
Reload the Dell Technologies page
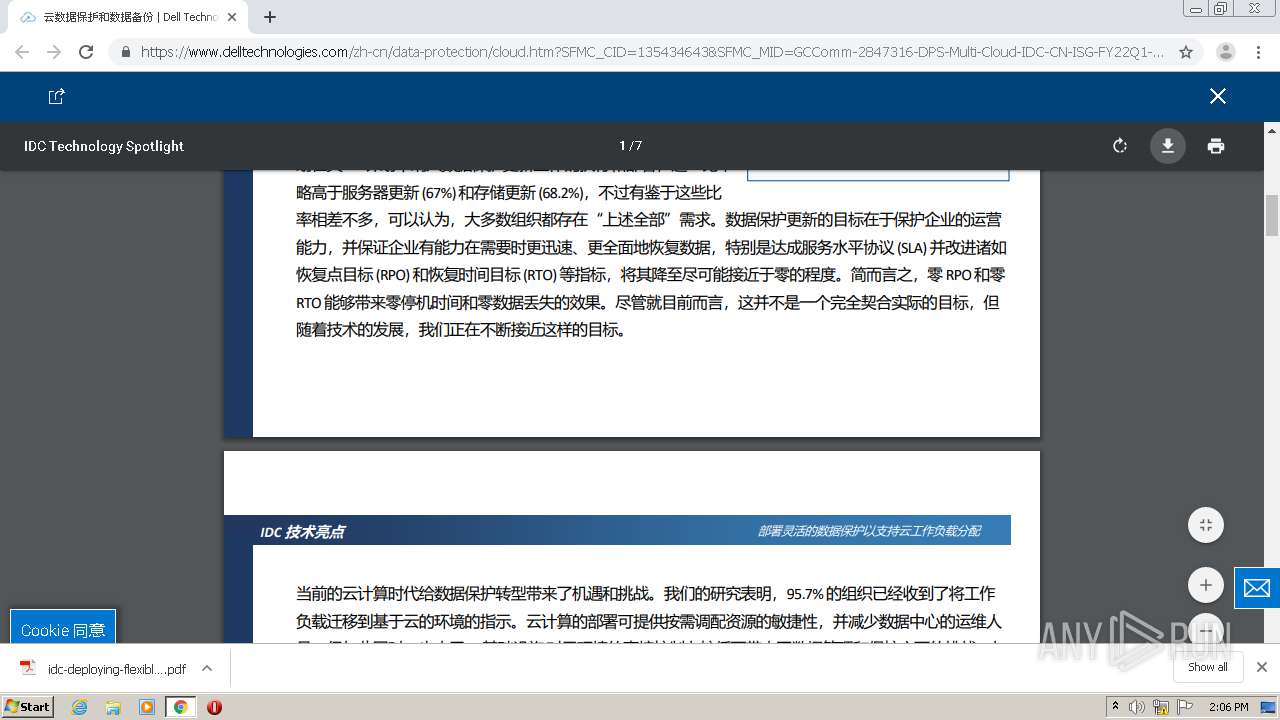coord(86,52)
